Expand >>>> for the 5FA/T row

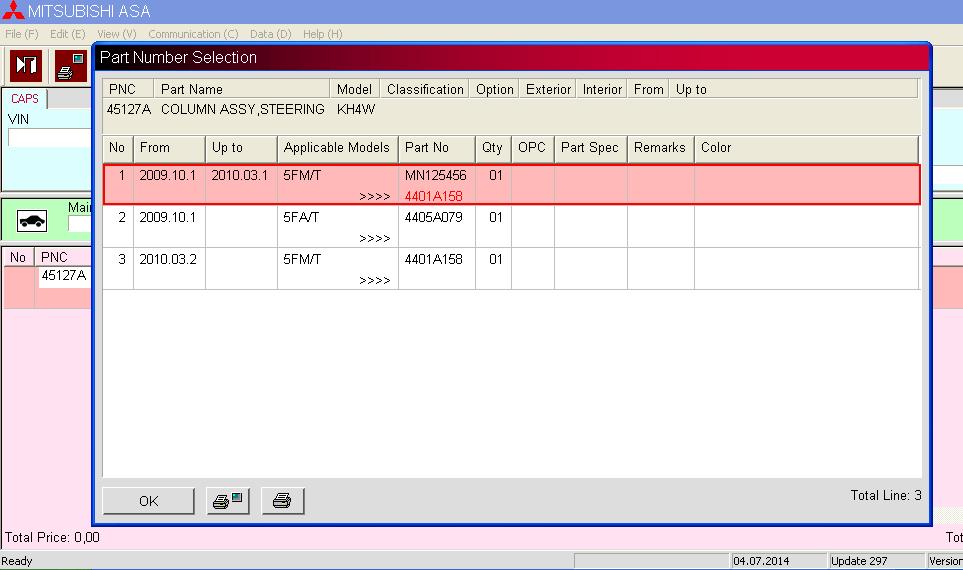click(x=374, y=239)
